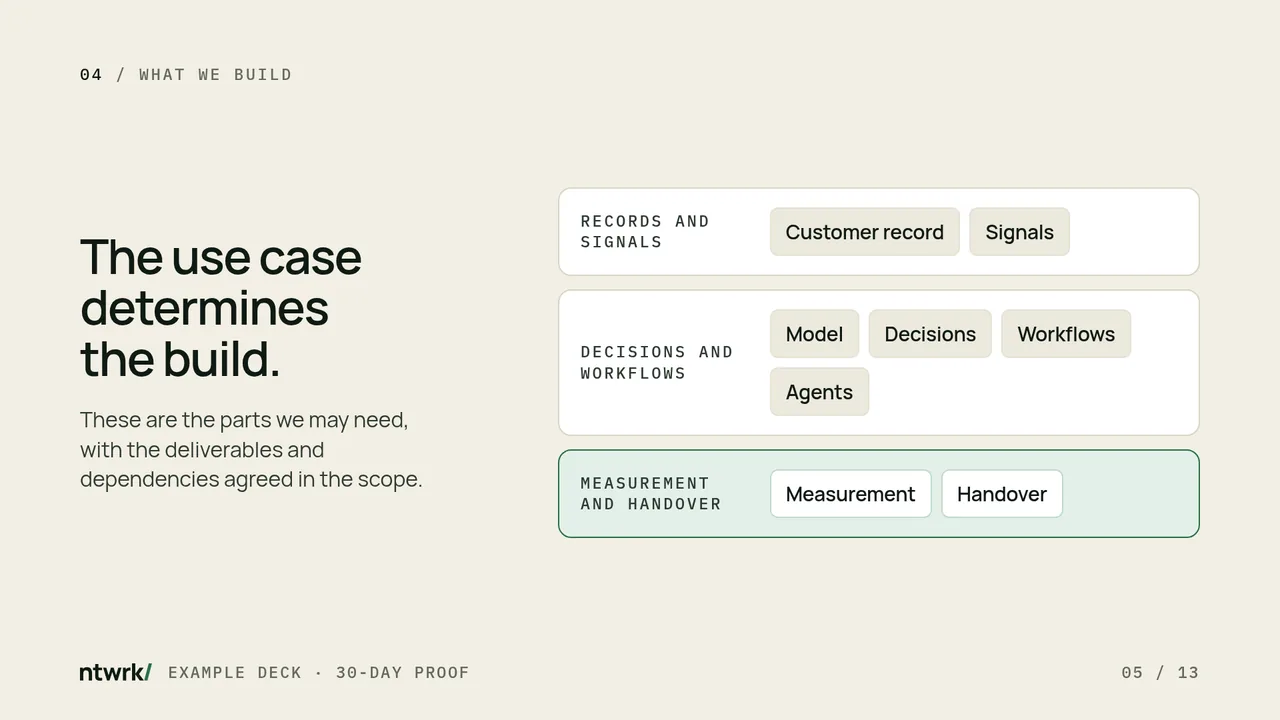Click the 'Decisions and Workflows' row label
The image size is (1280, 720).
click(x=657, y=363)
